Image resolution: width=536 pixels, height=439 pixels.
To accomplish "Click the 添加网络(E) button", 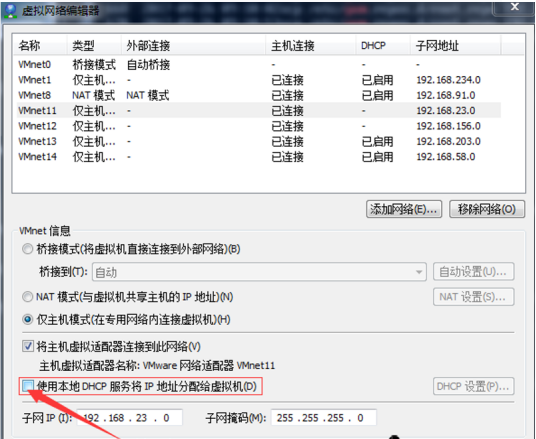I will pyautogui.click(x=404, y=209).
